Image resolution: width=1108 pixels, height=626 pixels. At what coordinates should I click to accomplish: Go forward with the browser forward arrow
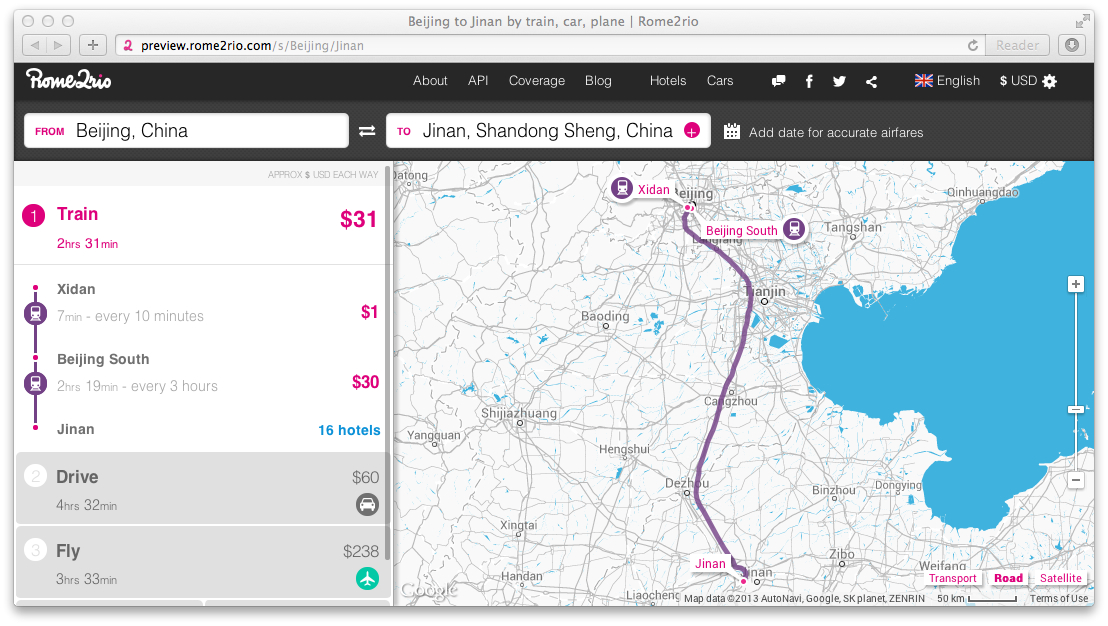point(59,45)
